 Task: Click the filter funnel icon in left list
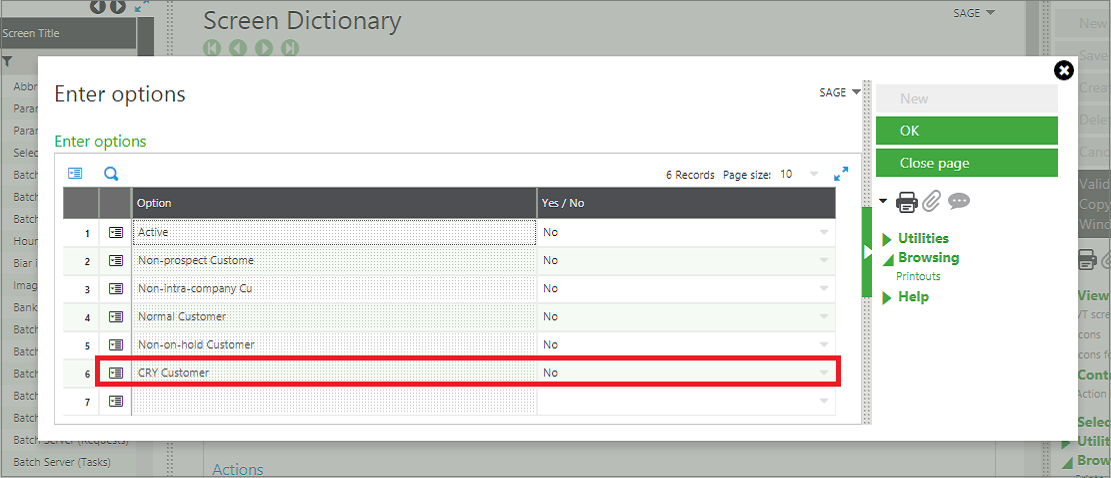click(6, 62)
